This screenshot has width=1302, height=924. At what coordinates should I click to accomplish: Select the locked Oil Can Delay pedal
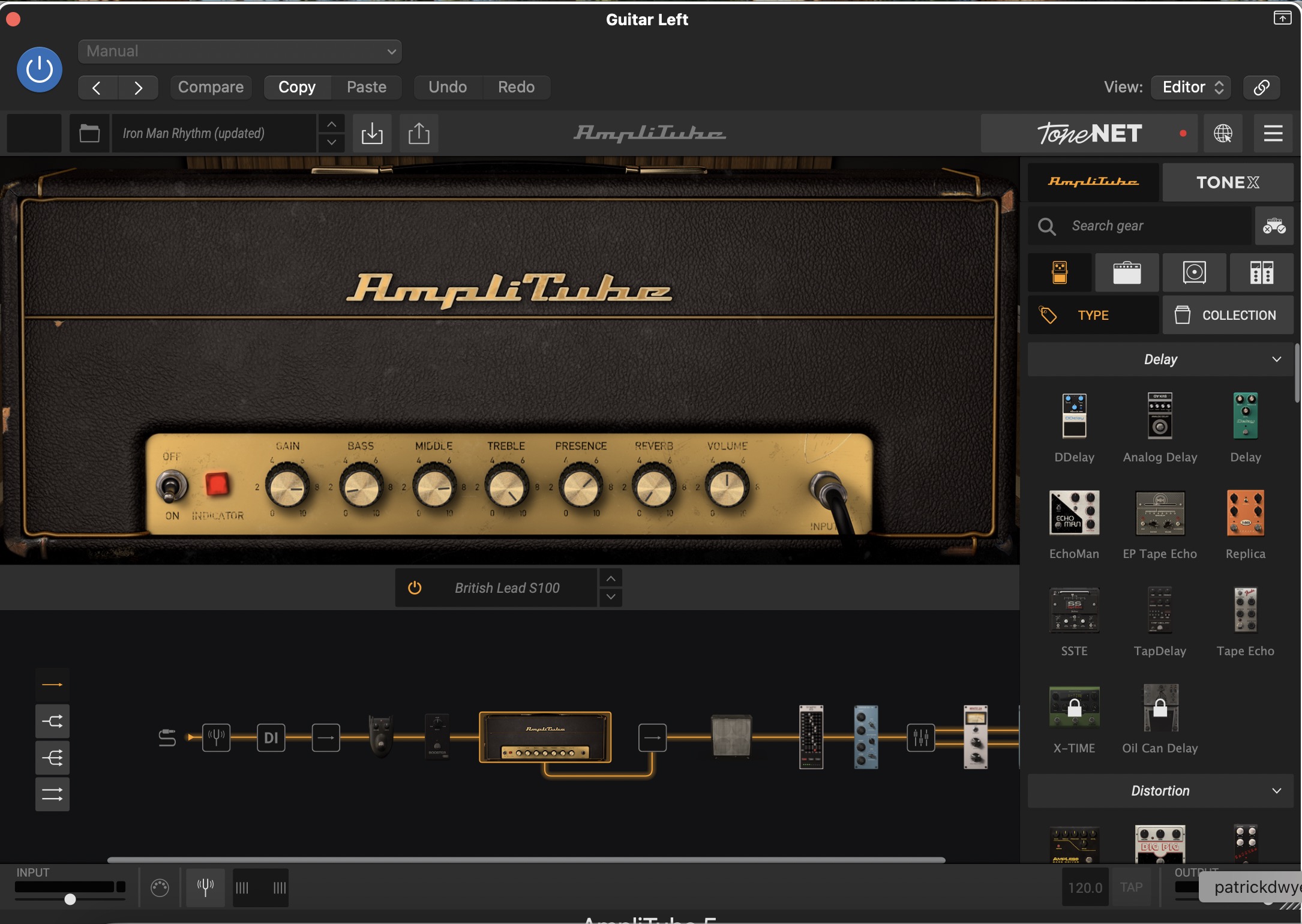[1160, 707]
